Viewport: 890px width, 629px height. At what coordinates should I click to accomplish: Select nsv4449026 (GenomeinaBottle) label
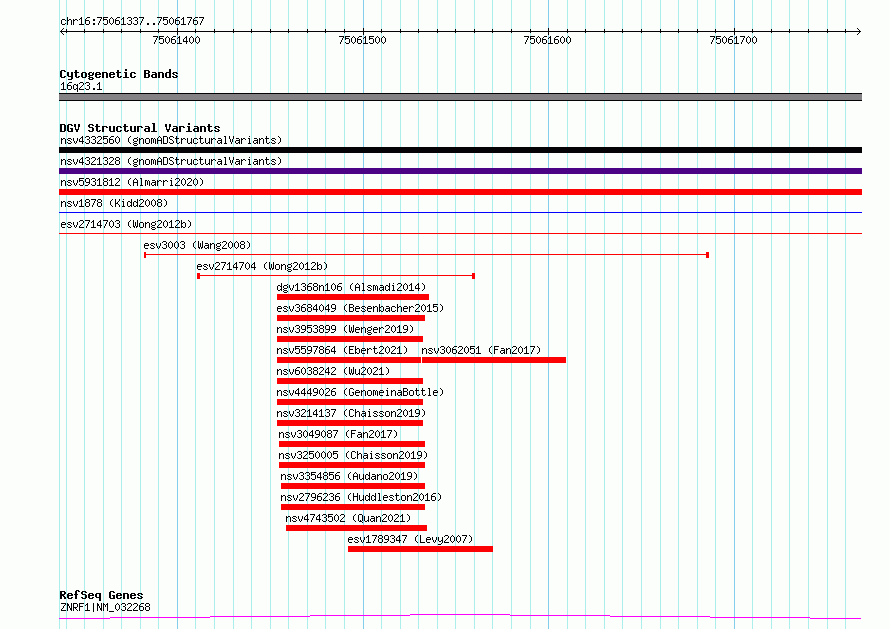tap(360, 392)
